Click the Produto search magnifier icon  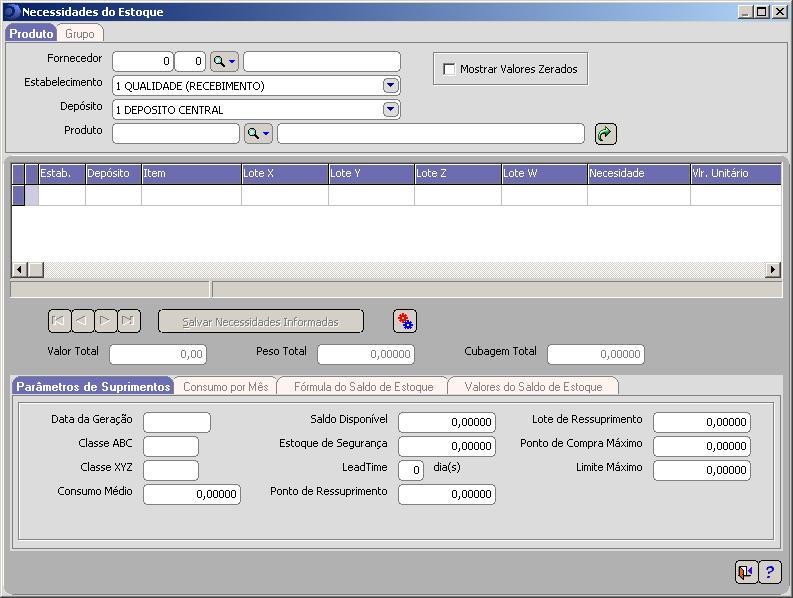[x=254, y=134]
